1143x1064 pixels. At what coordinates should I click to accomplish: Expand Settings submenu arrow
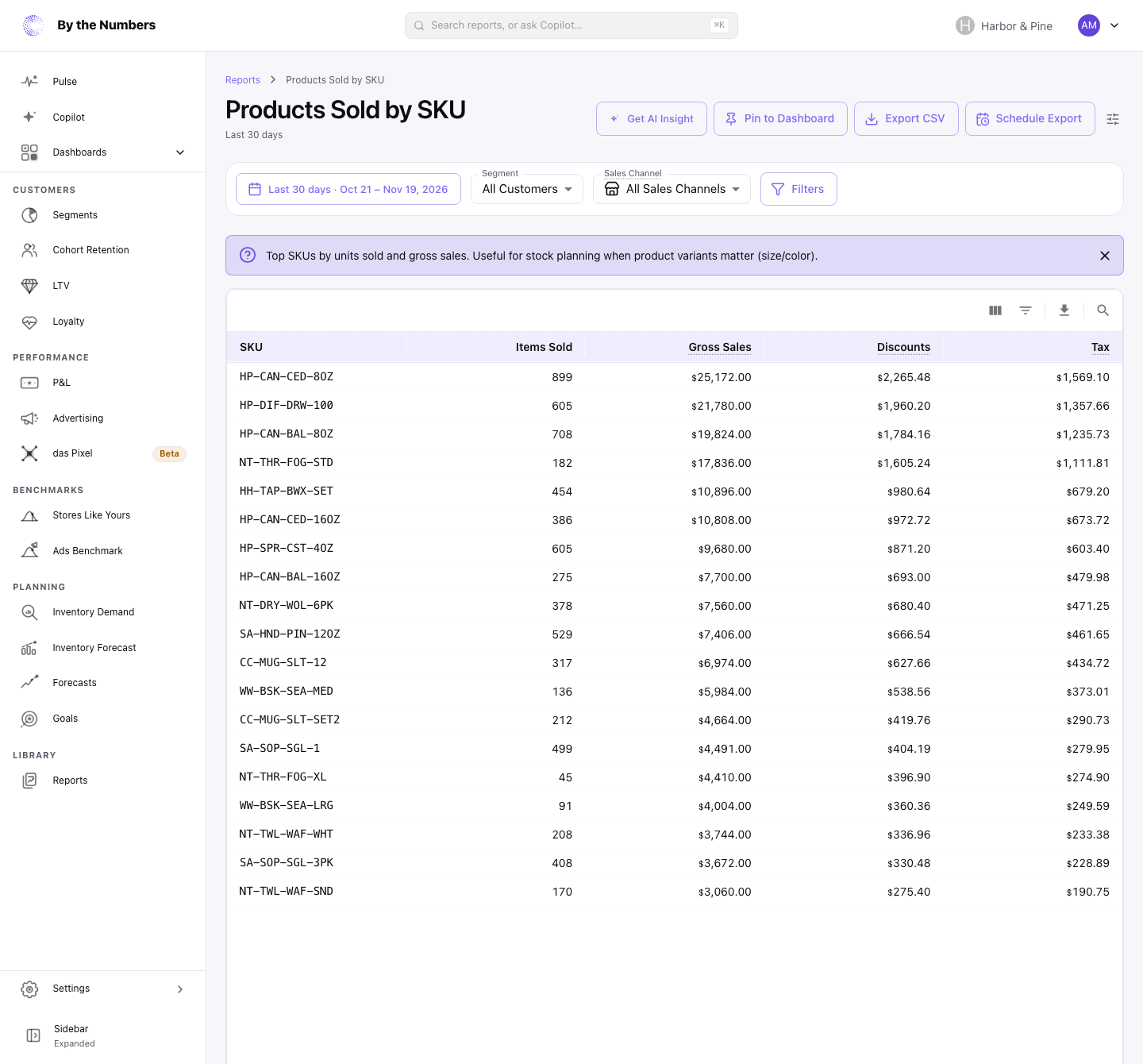[180, 989]
